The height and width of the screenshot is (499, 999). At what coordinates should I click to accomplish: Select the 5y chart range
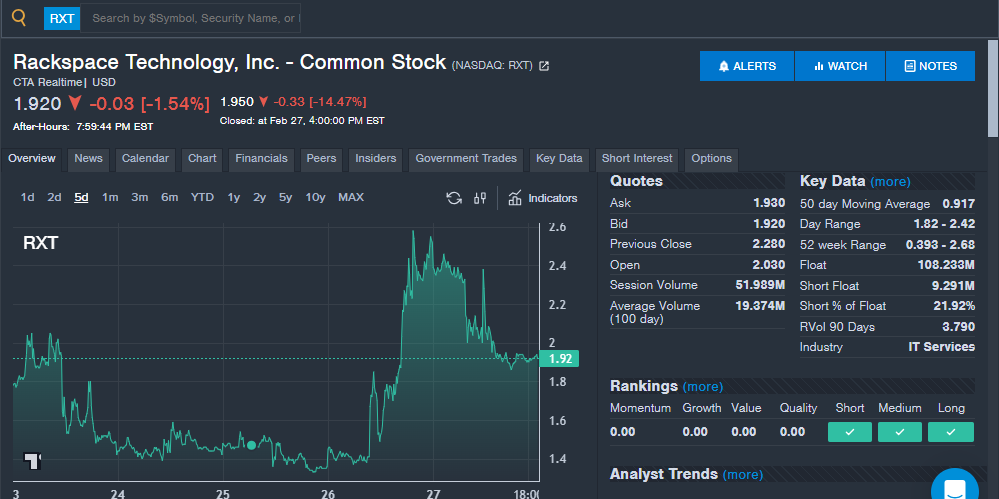(285, 198)
